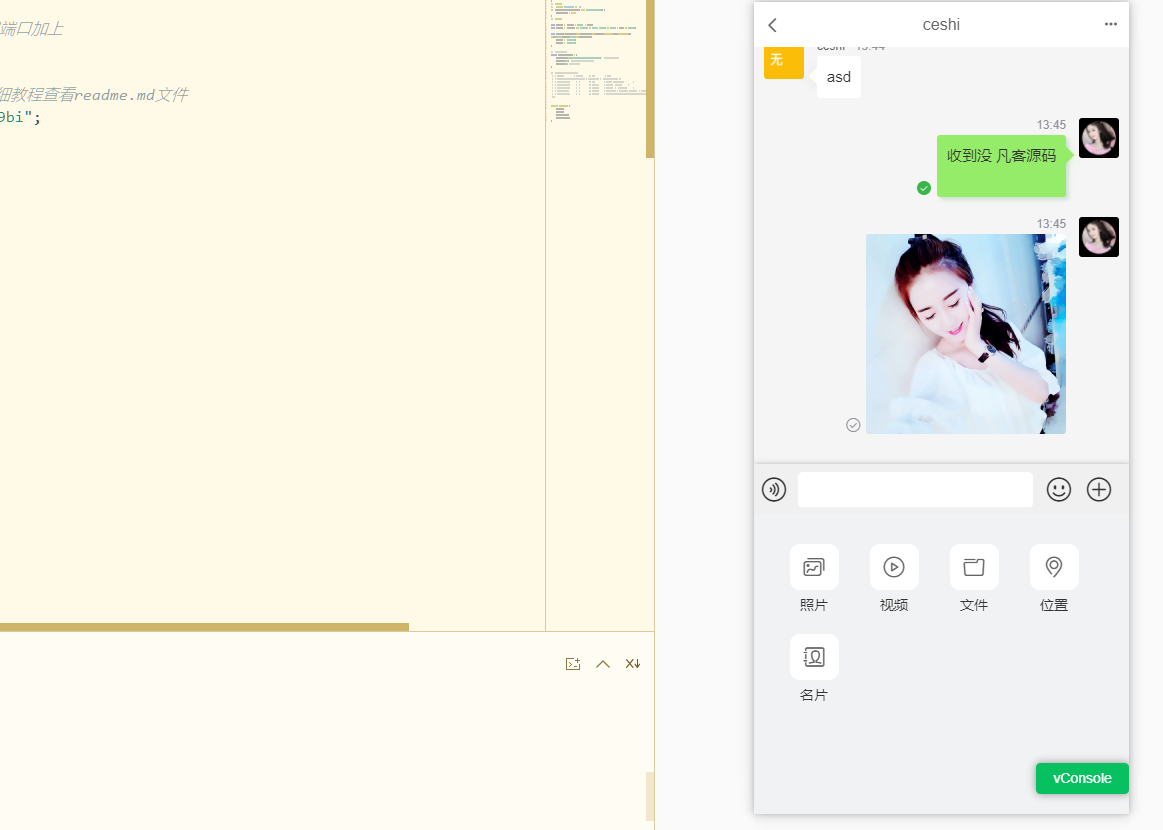
Task: Click the ceshi chat title
Action: 941,24
